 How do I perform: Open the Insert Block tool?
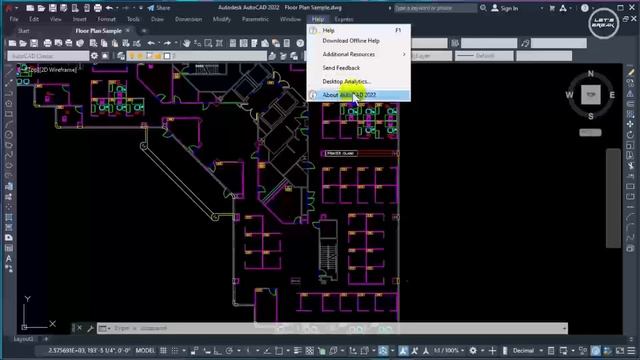[9, 186]
